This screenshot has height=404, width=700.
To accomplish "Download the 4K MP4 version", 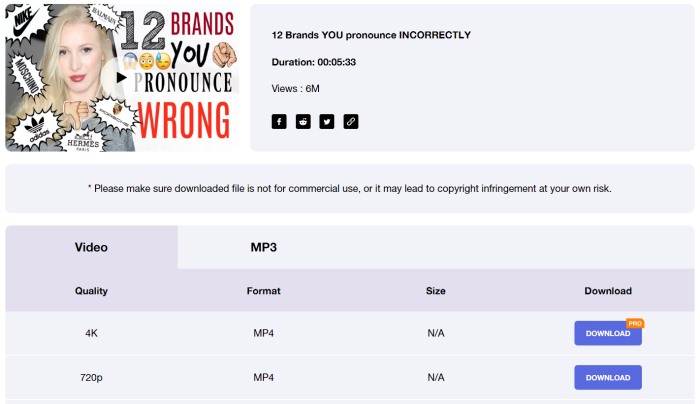I will (608, 333).
